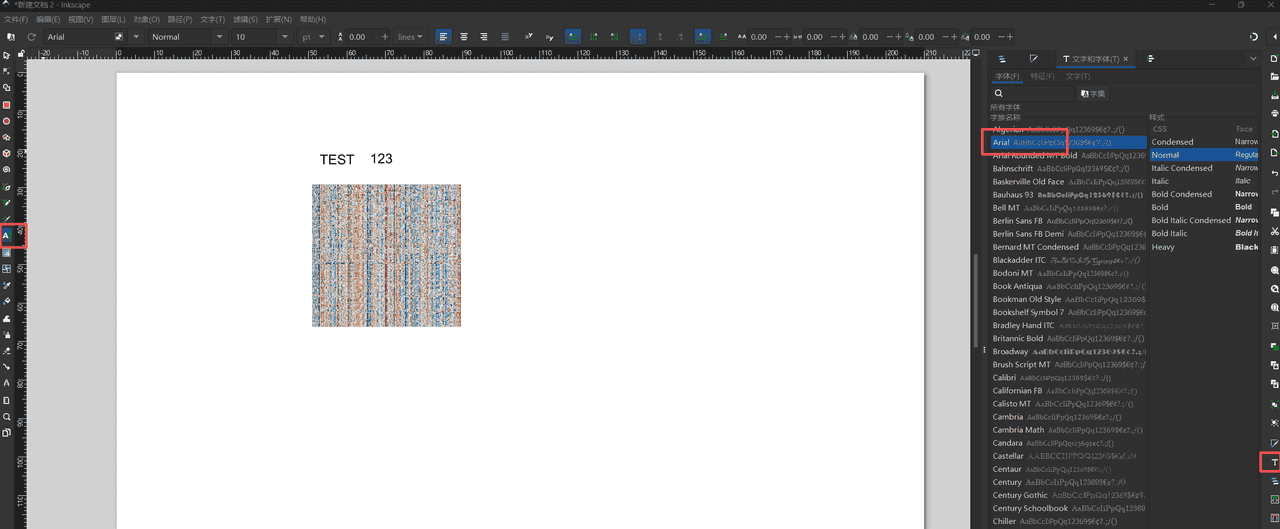Screen dimensions: 1280x529
Task: Select the Pencil freehand tool
Action: [x=6, y=203]
